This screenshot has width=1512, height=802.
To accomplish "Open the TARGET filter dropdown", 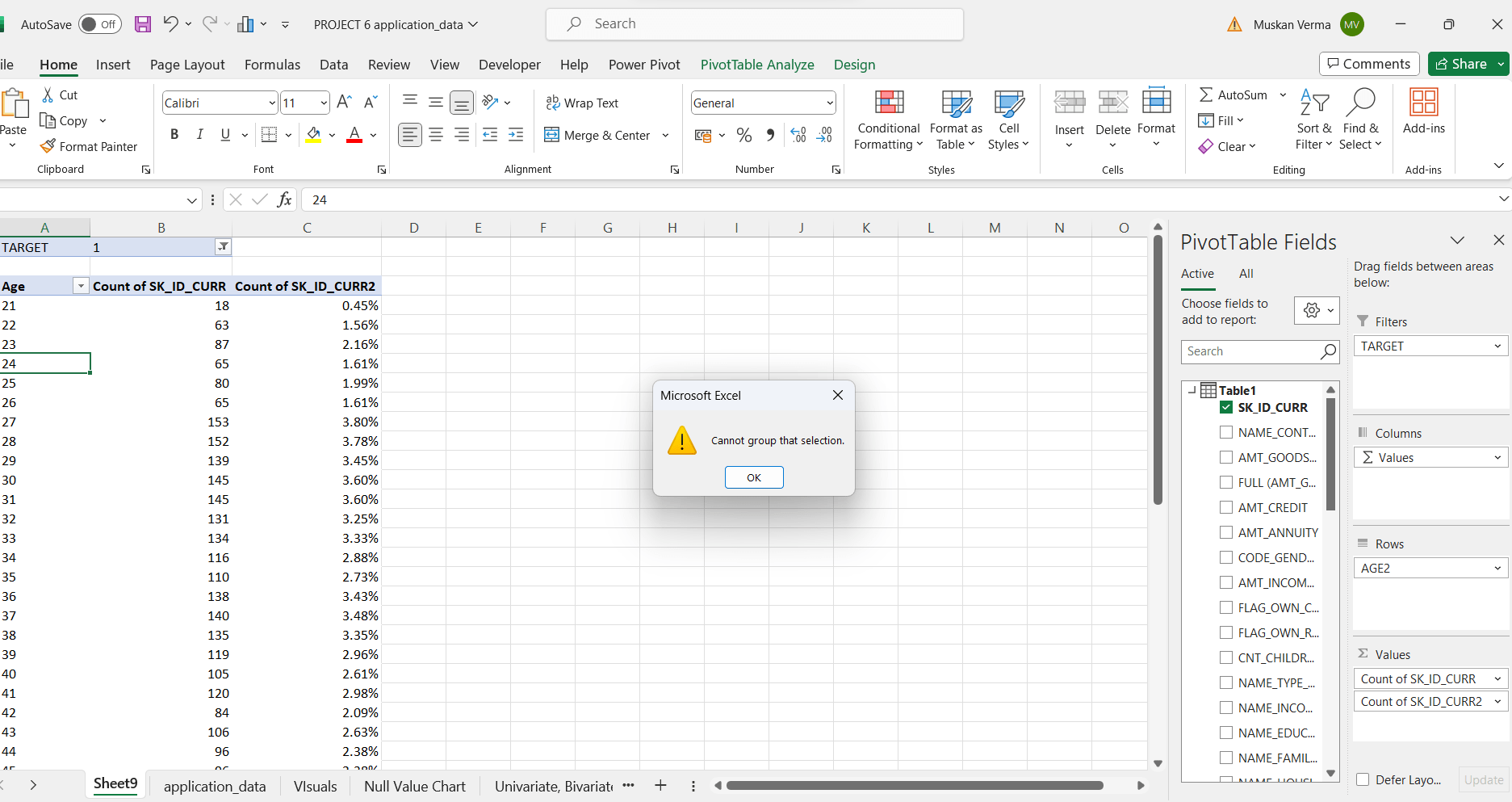I will tap(223, 246).
